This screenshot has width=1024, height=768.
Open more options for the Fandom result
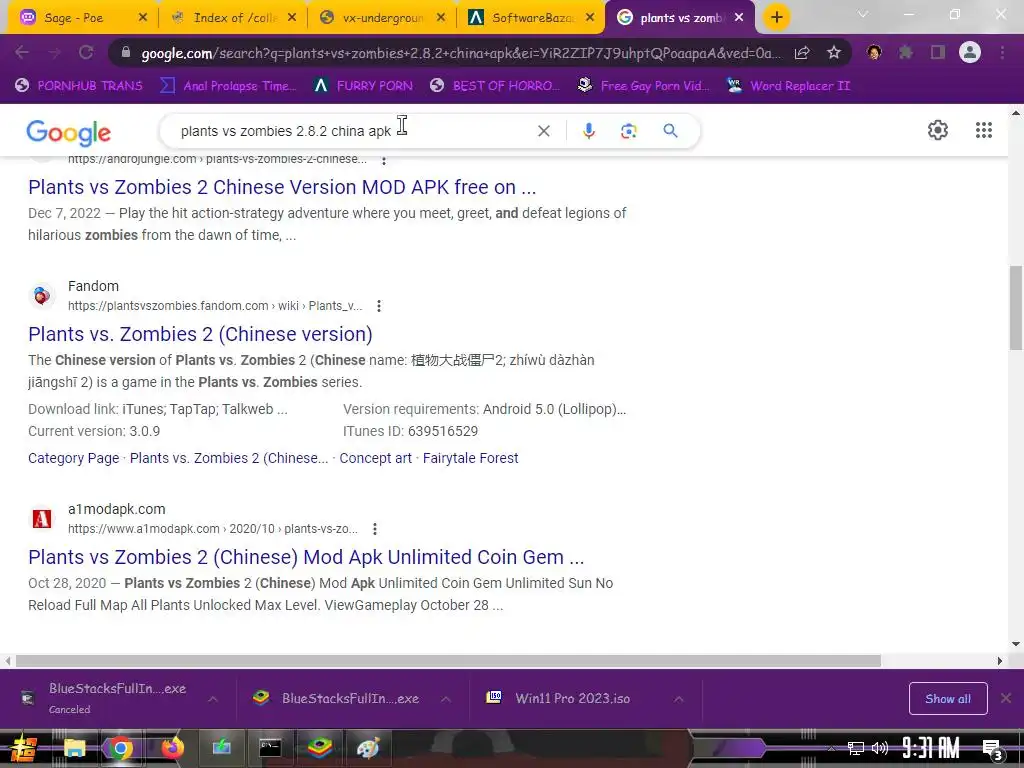point(379,306)
